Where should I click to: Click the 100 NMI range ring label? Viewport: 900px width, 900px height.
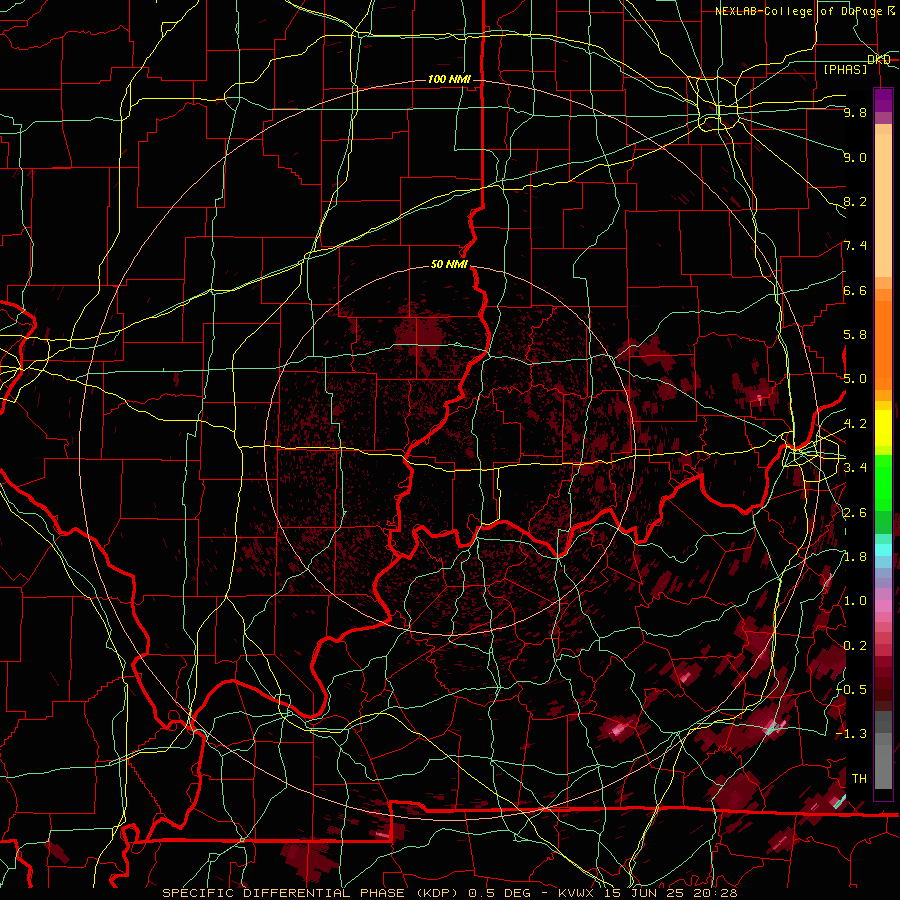tap(449, 79)
